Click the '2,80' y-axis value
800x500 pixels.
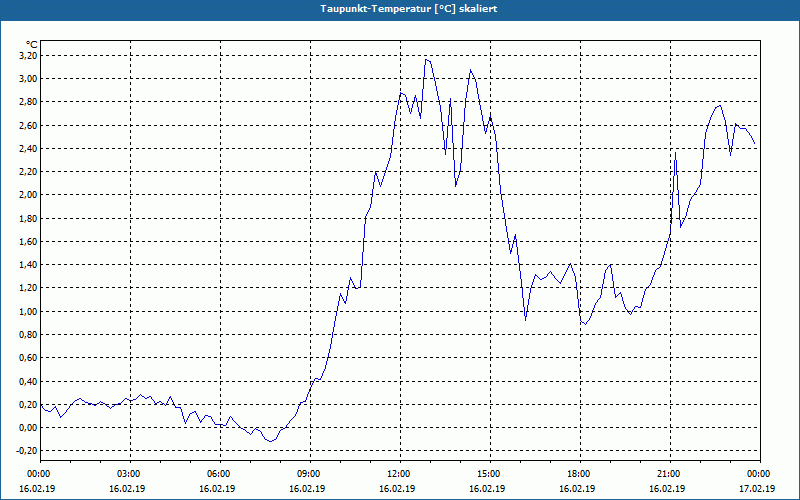(28, 102)
